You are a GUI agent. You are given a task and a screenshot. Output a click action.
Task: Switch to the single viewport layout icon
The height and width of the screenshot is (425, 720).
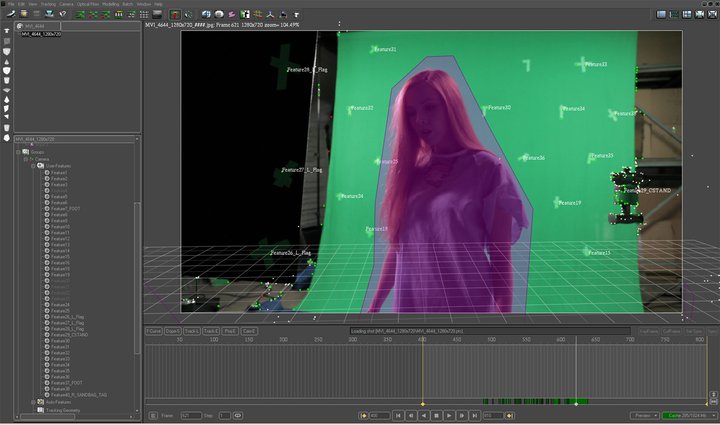661,14
